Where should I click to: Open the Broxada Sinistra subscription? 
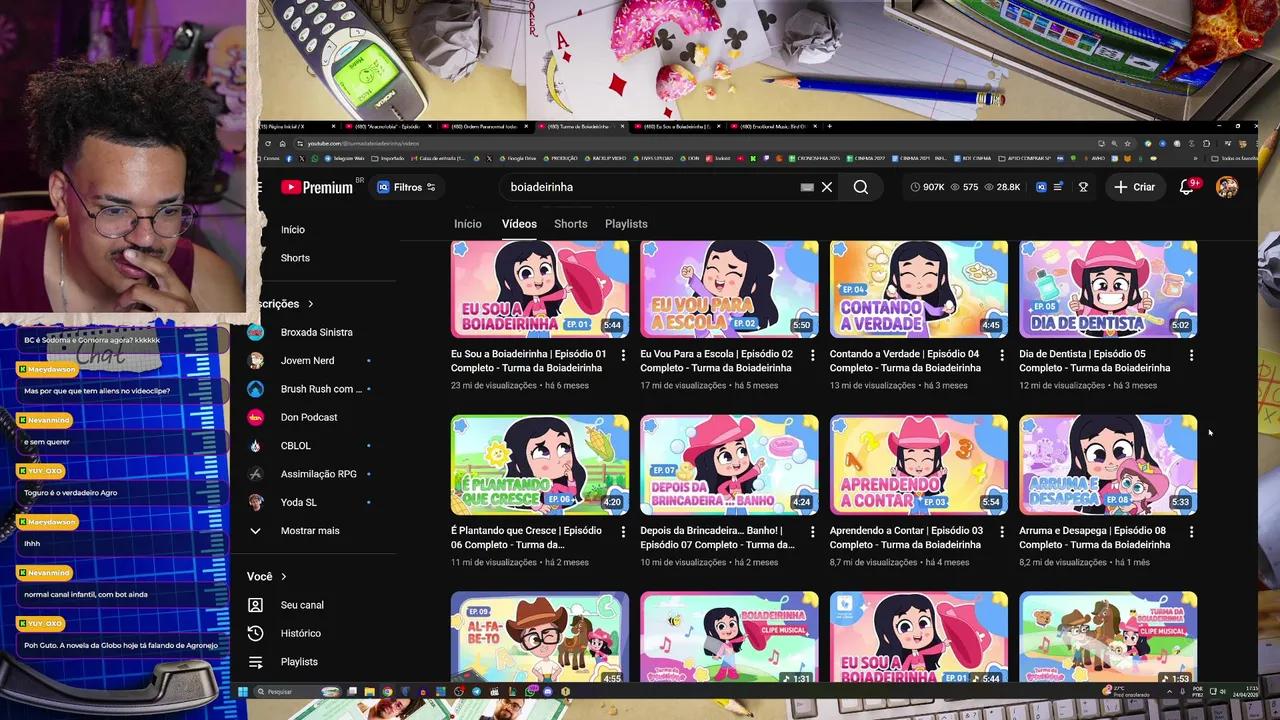coord(316,332)
